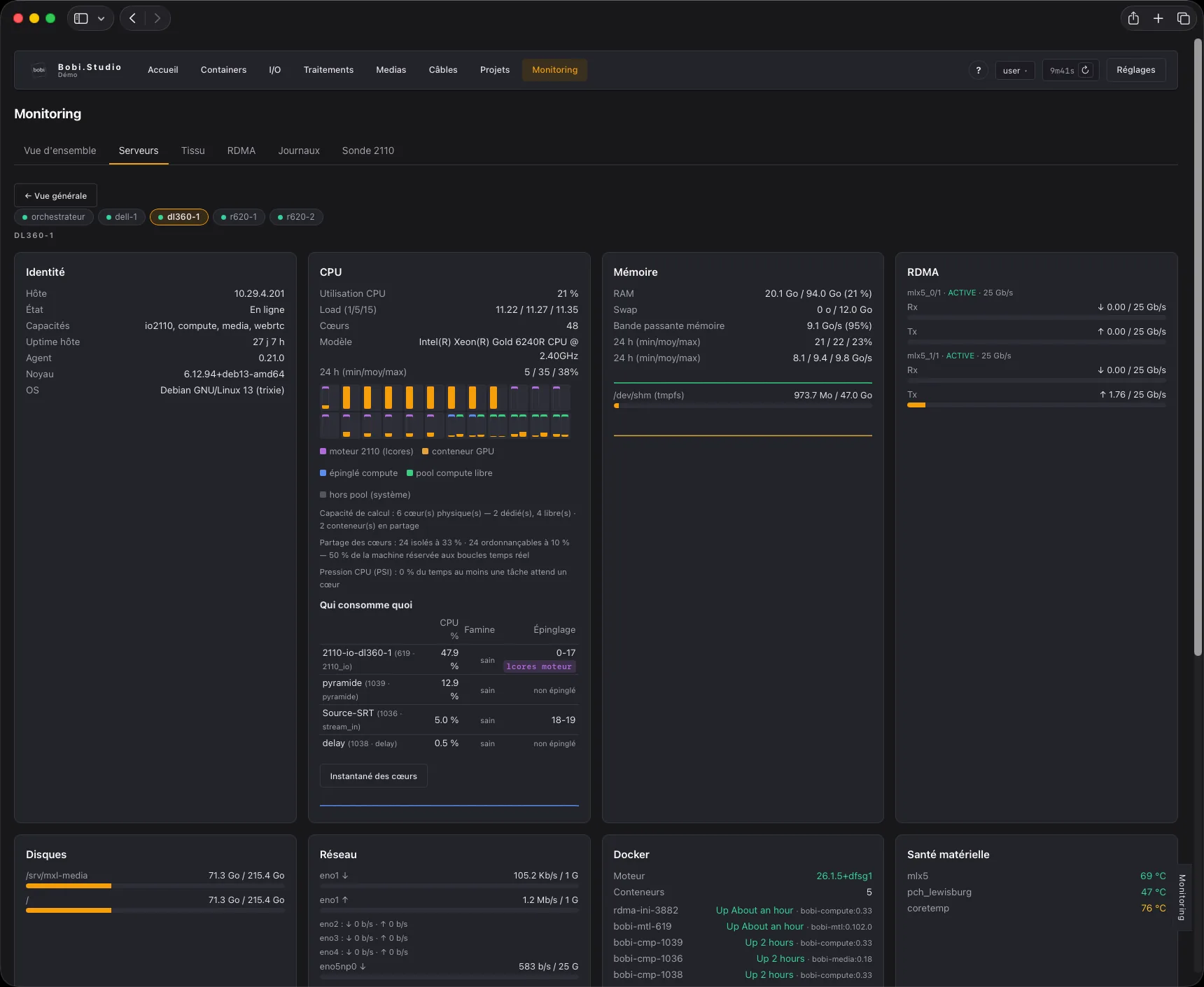Screen dimensions: 1204x987
Task: Open a new tab with plus icon
Action: [x=1158, y=18]
